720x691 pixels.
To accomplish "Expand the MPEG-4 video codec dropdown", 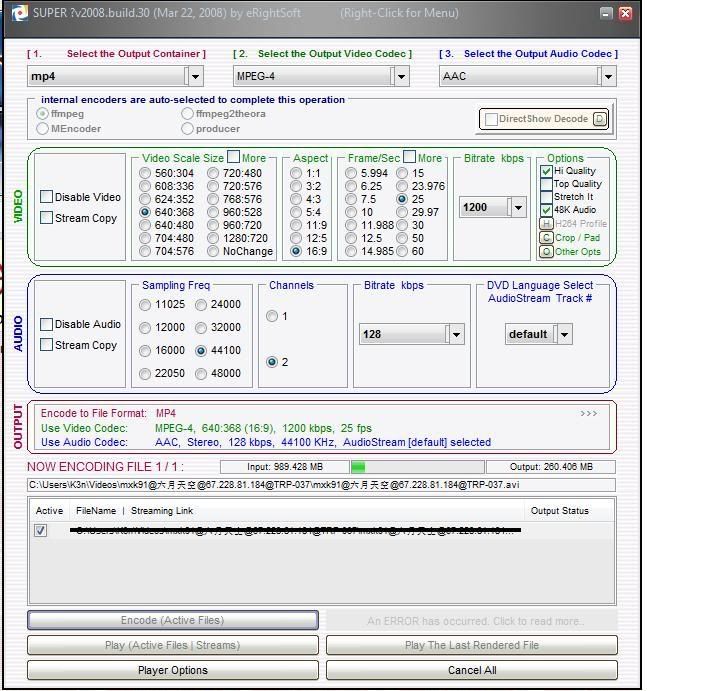I will [x=400, y=76].
